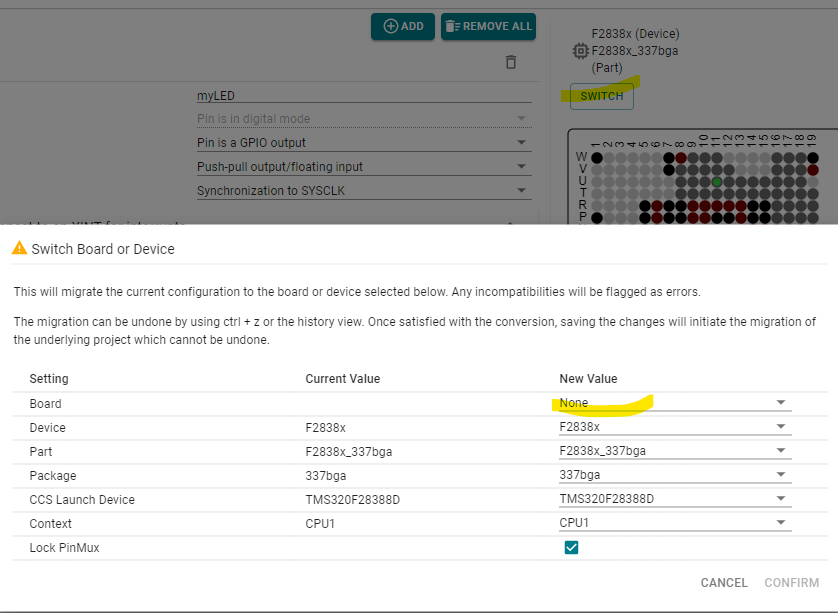Click the current Package value '337bga'
Viewport: 838px width, 613px height.
click(325, 476)
